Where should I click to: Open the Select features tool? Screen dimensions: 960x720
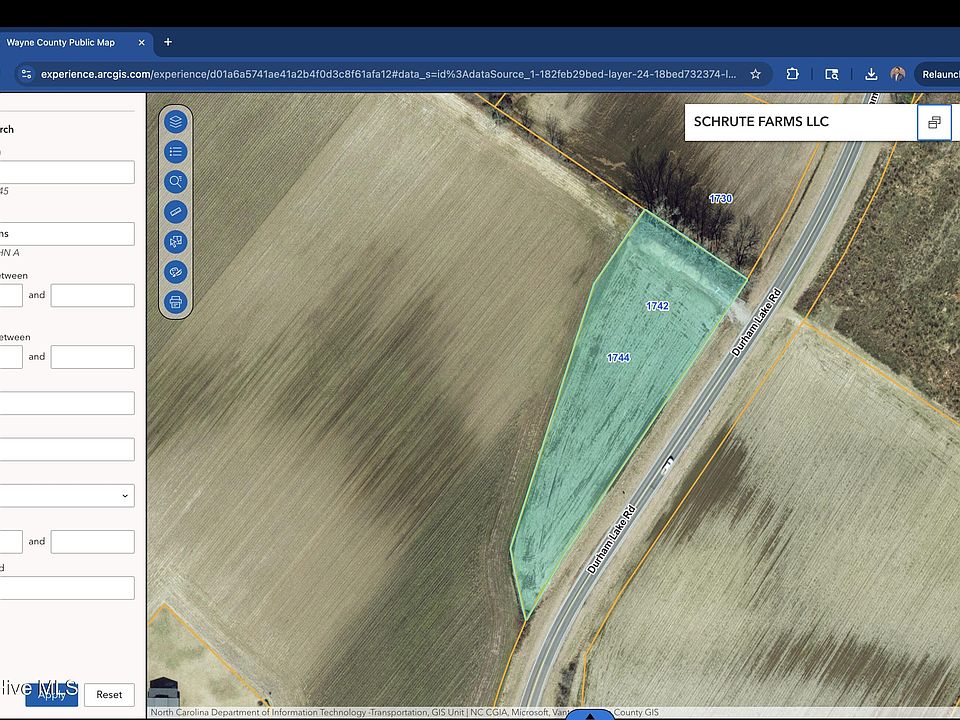coord(176,241)
